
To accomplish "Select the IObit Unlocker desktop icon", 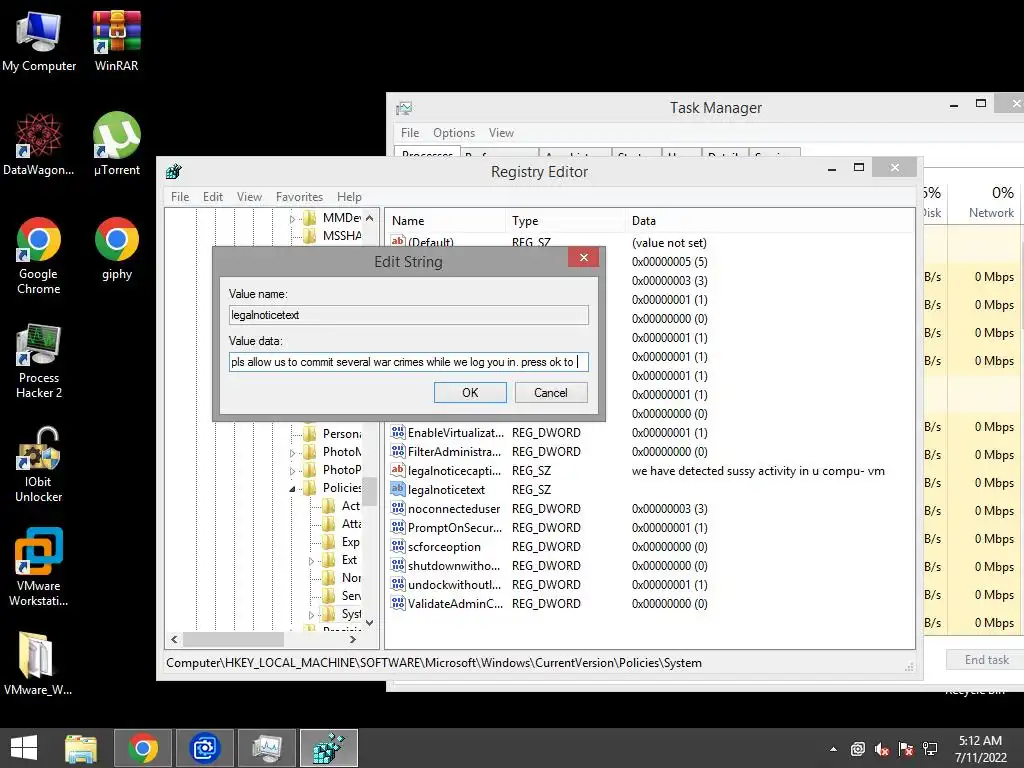I will click(x=39, y=464).
